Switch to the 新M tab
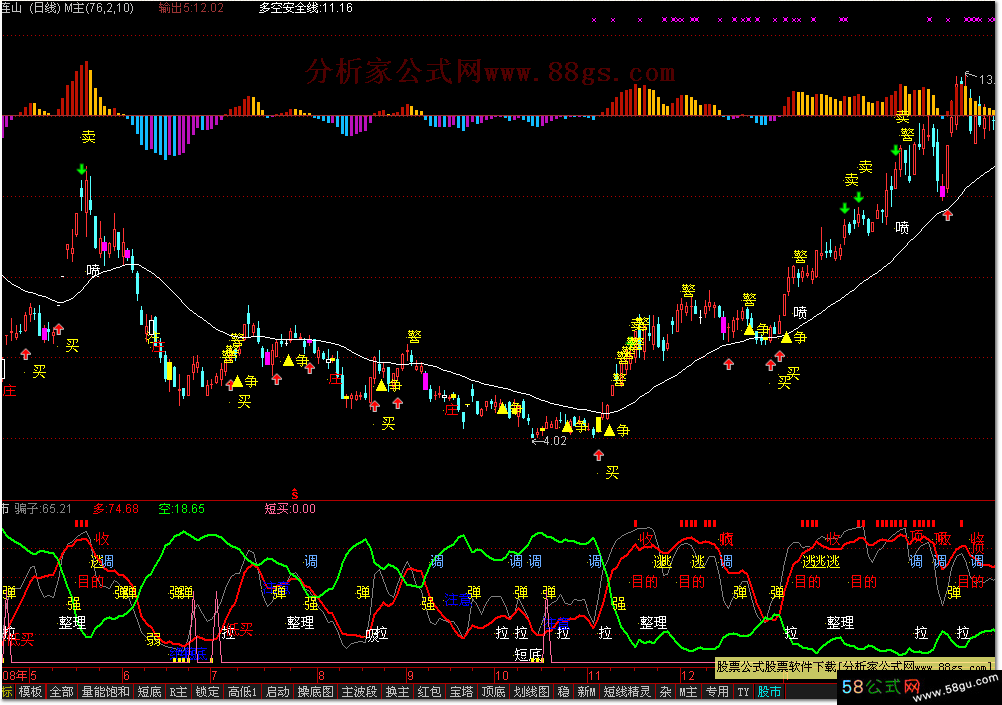 coord(586,692)
